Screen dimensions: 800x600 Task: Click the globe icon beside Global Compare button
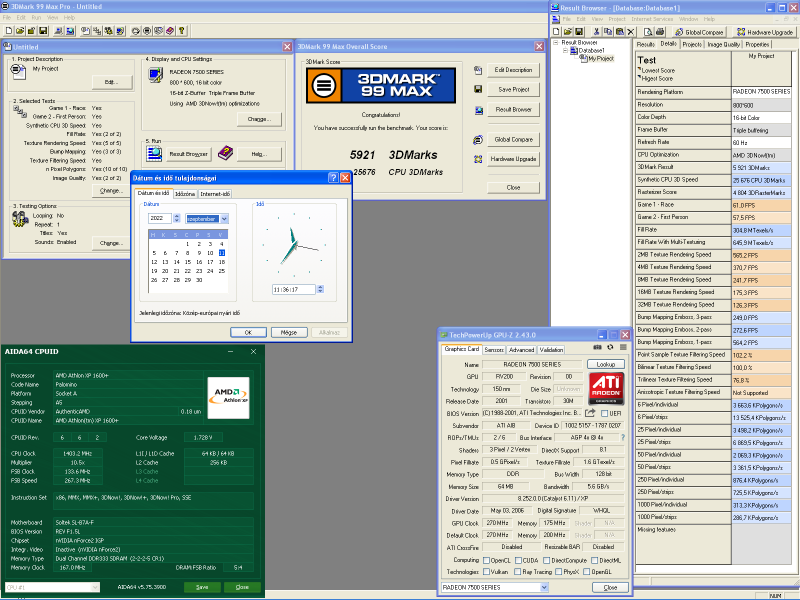point(478,139)
